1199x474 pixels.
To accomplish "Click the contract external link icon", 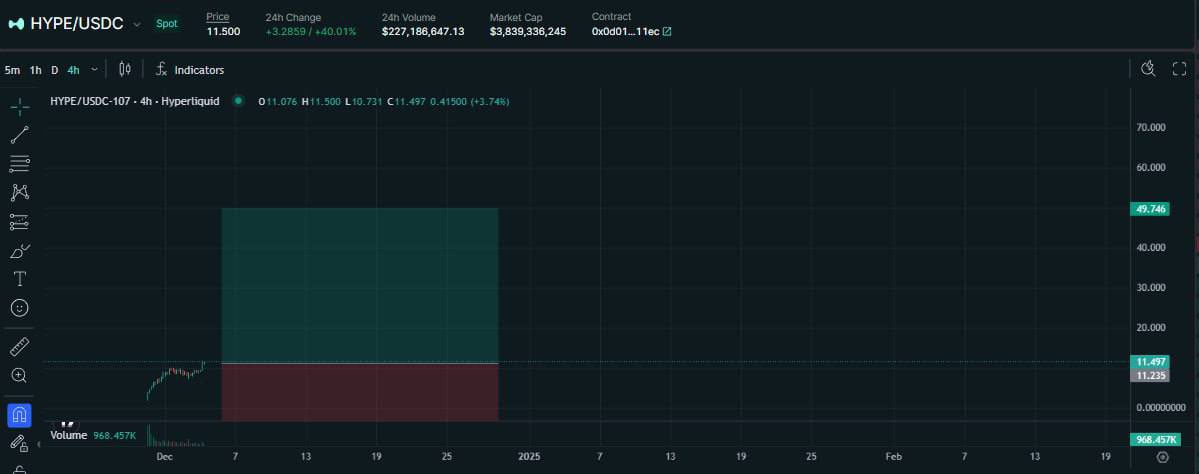I will click(667, 31).
